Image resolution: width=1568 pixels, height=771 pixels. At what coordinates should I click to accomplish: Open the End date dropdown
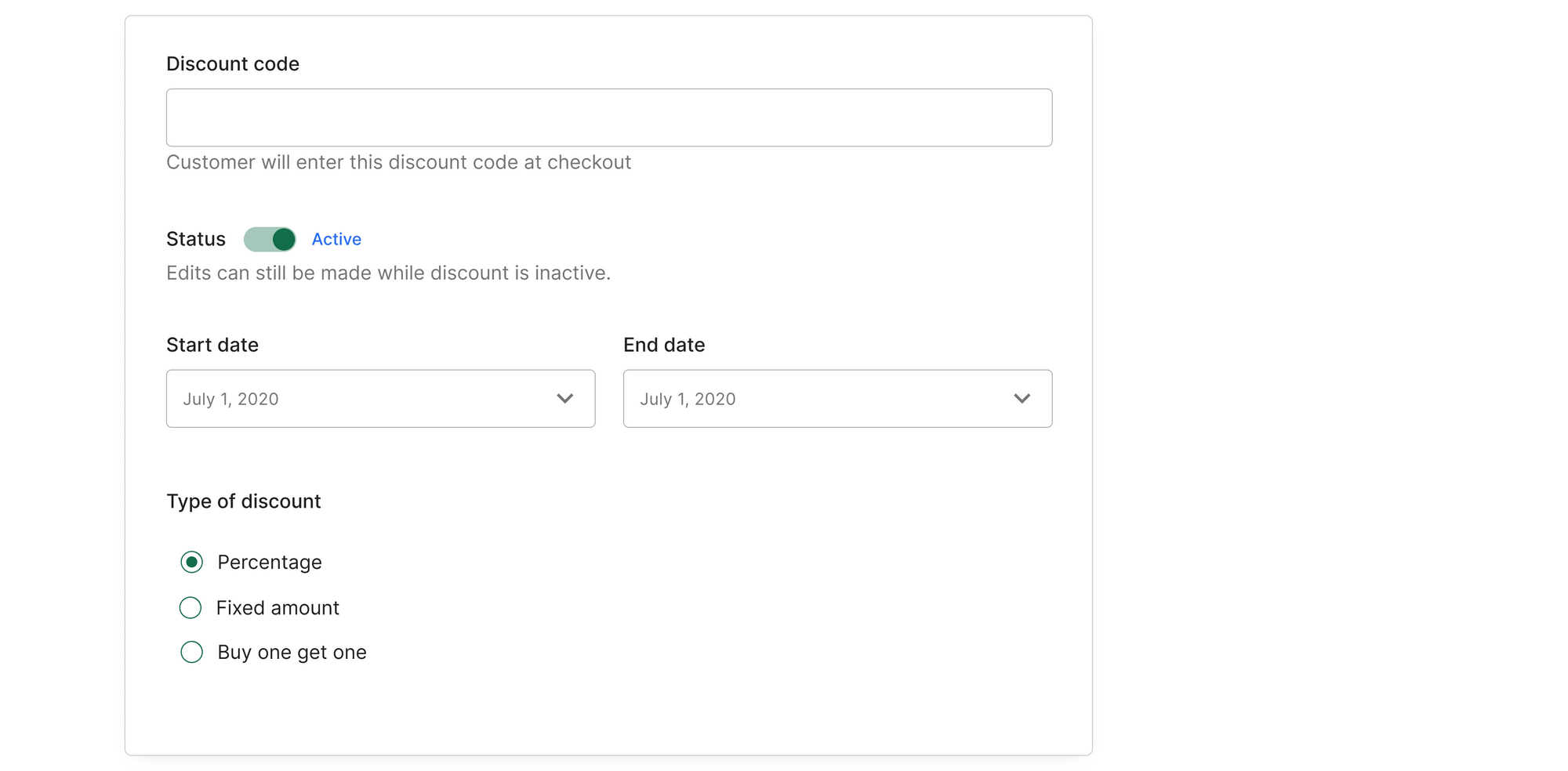pos(837,399)
